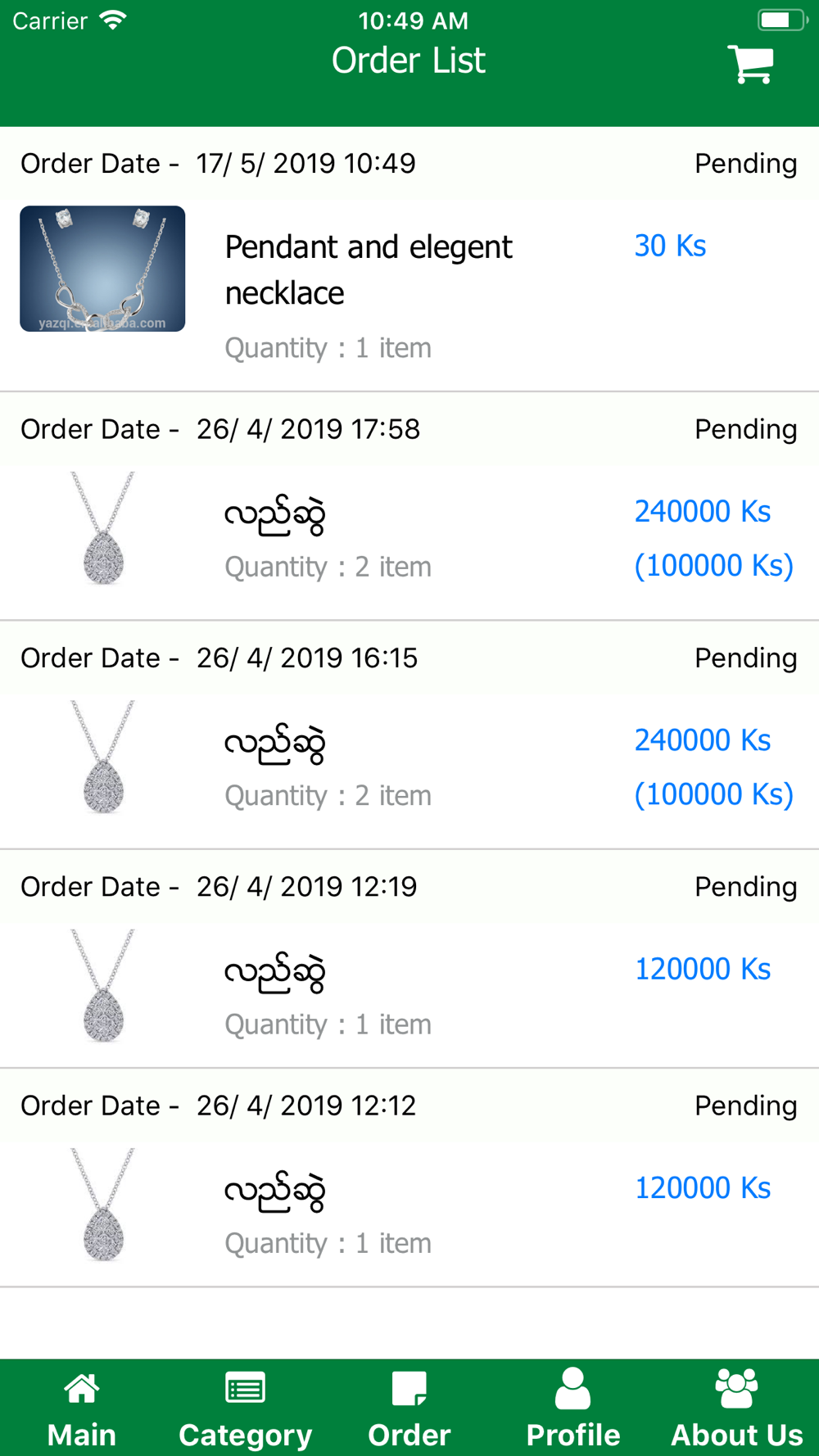Screen dimensions: 819x1456
Task: Open the Category list icon
Action: 245,1388
